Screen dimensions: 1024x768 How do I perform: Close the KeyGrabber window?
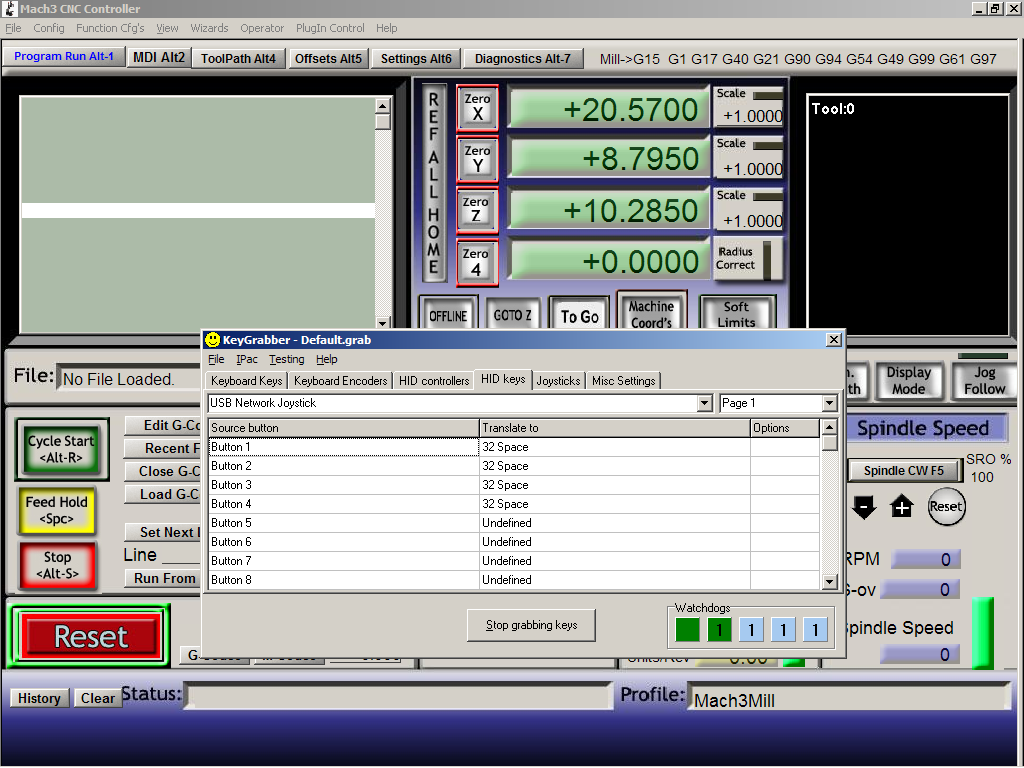point(833,340)
